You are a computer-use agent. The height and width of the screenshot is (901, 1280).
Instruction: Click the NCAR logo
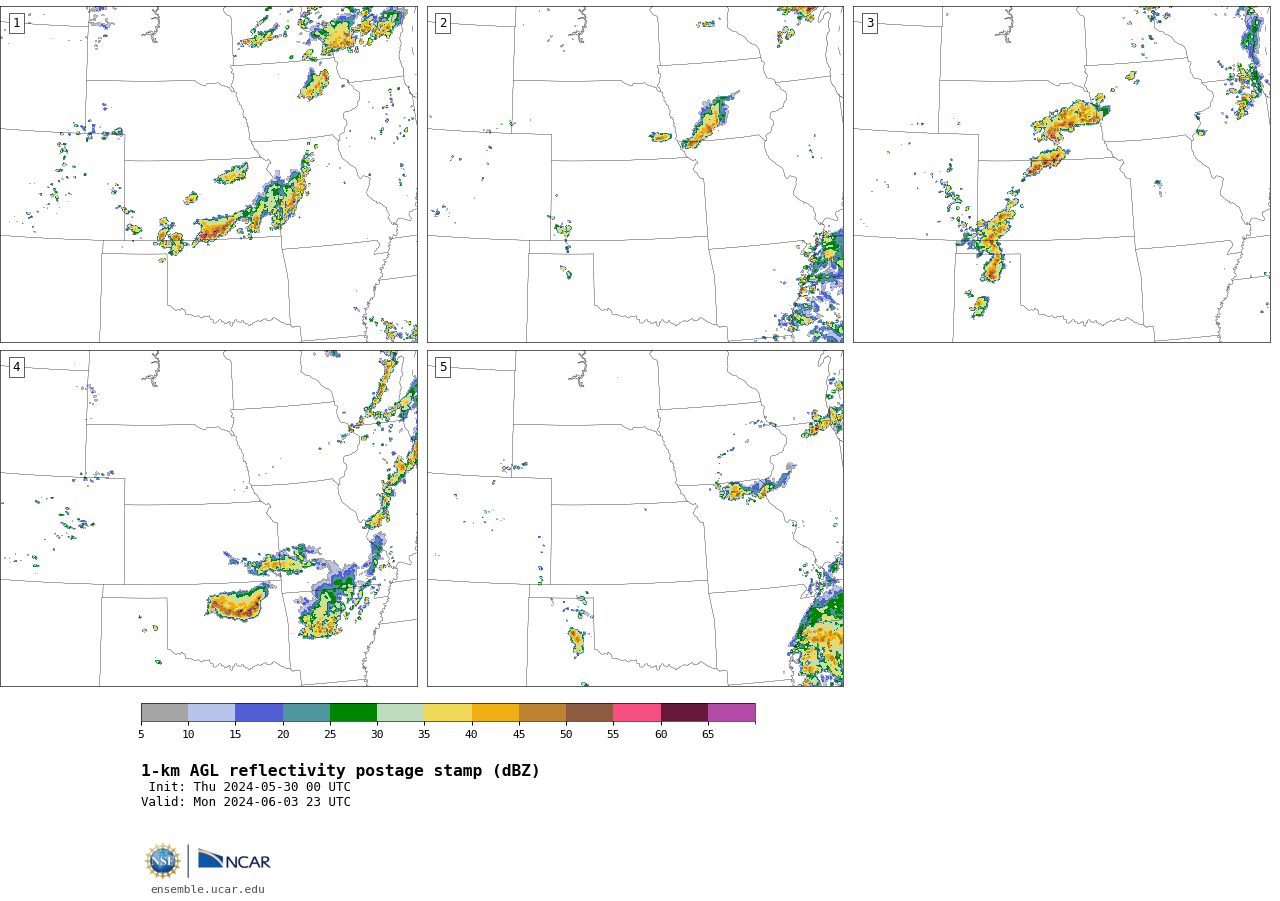coord(234,860)
